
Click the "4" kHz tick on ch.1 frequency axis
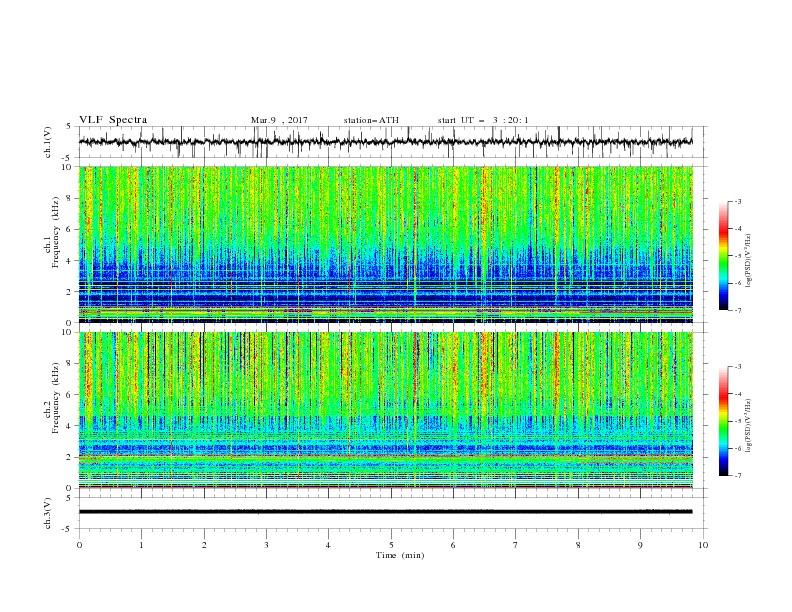tap(70, 261)
